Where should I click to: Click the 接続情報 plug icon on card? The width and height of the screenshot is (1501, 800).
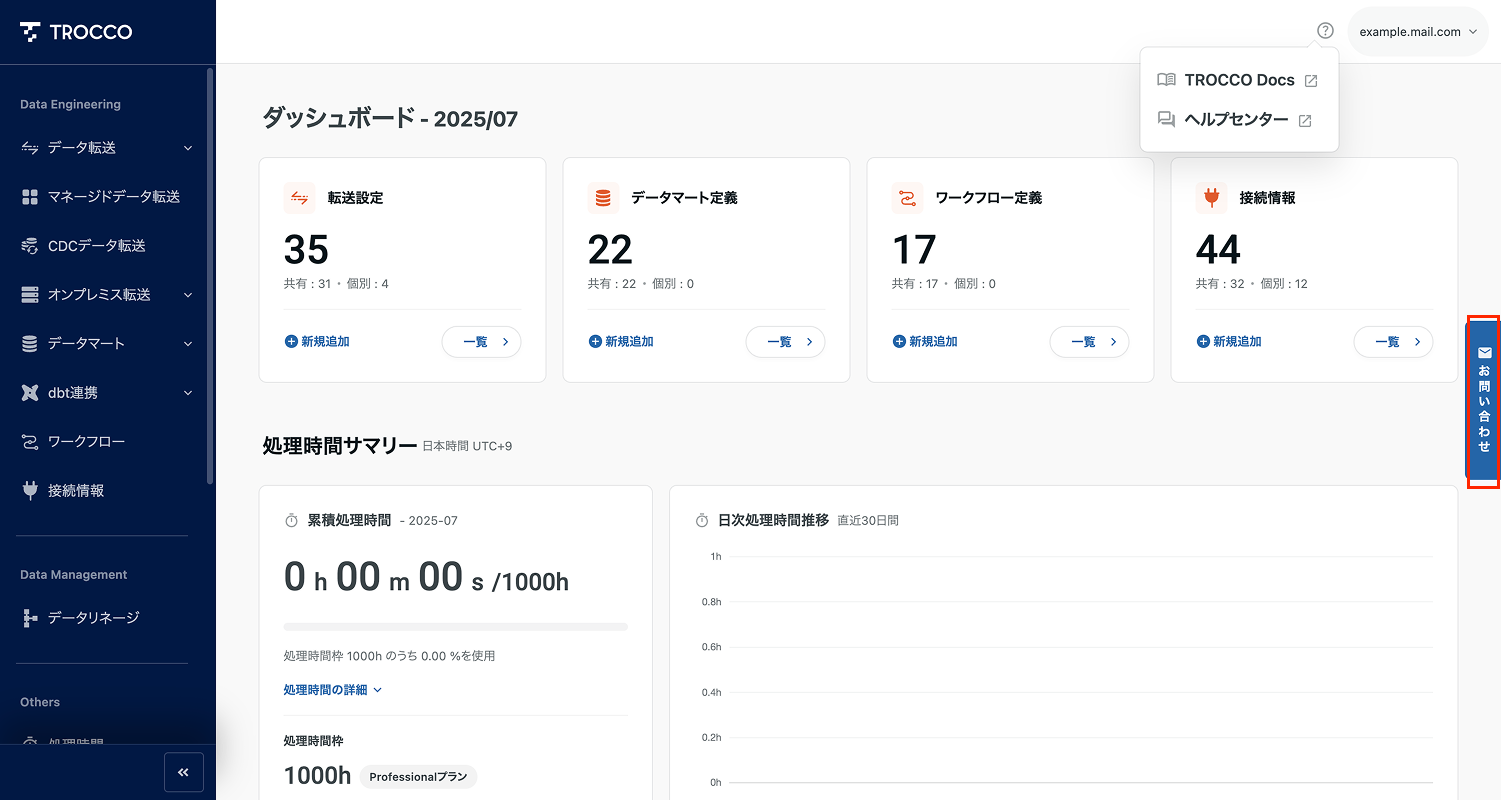pos(1211,198)
